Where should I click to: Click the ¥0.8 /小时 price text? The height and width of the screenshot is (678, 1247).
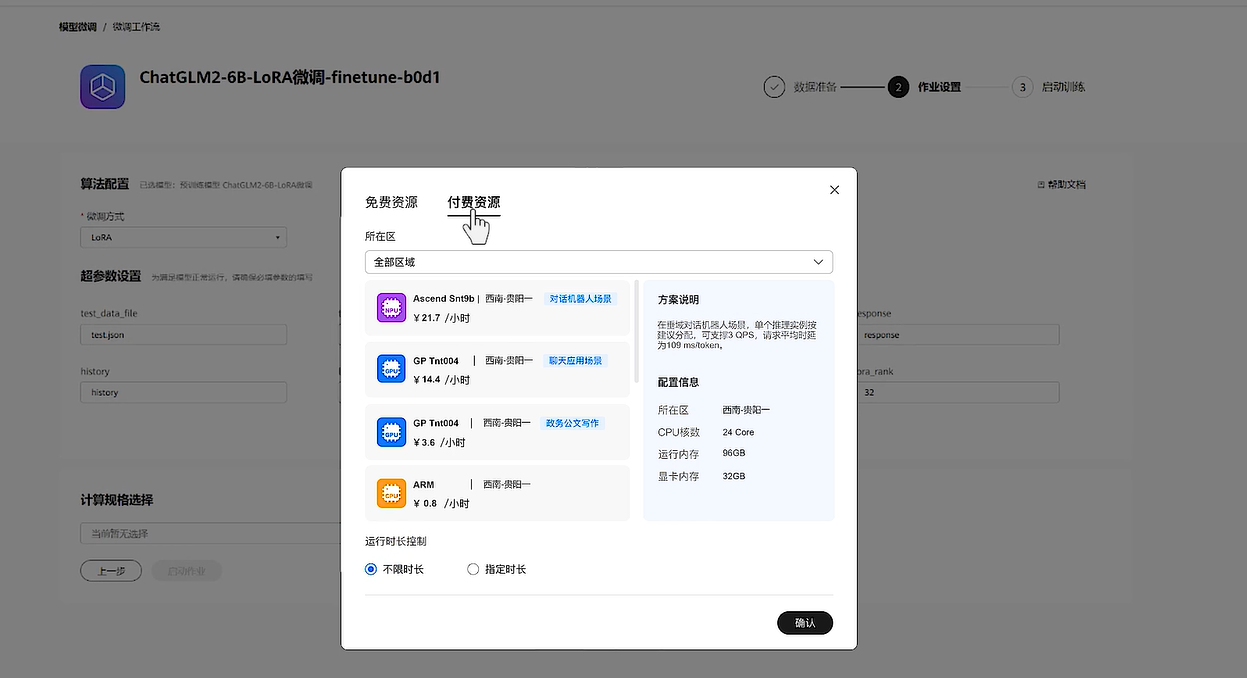pos(441,504)
